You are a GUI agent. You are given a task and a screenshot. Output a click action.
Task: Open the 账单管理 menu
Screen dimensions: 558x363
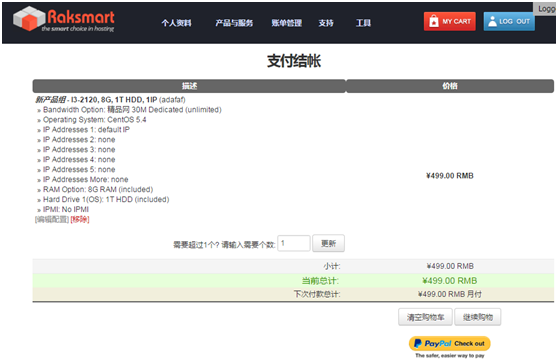(x=286, y=23)
